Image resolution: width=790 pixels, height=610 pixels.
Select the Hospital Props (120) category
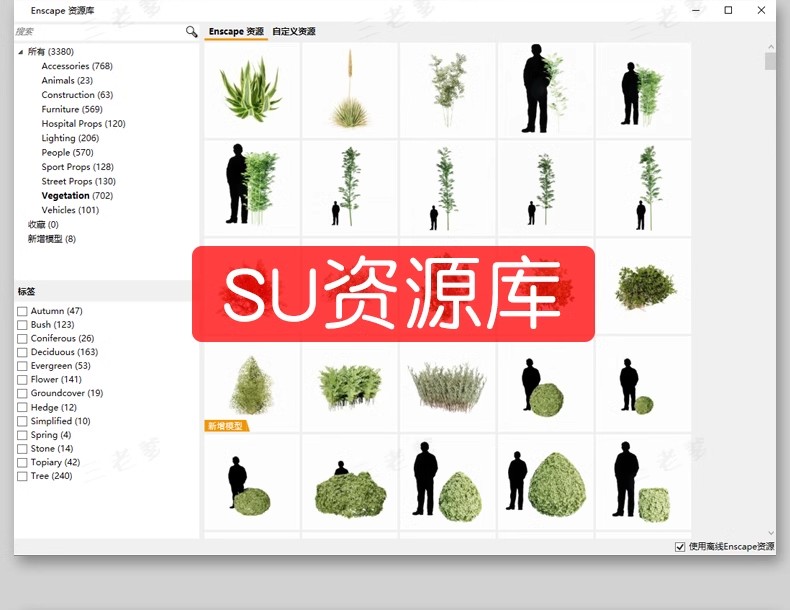[x=84, y=124]
